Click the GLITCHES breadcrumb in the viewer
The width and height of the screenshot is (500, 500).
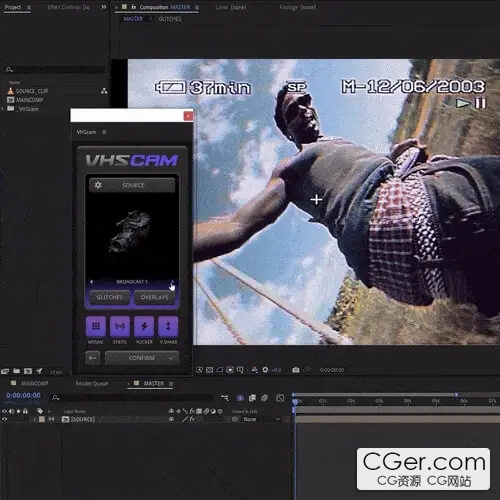click(170, 19)
